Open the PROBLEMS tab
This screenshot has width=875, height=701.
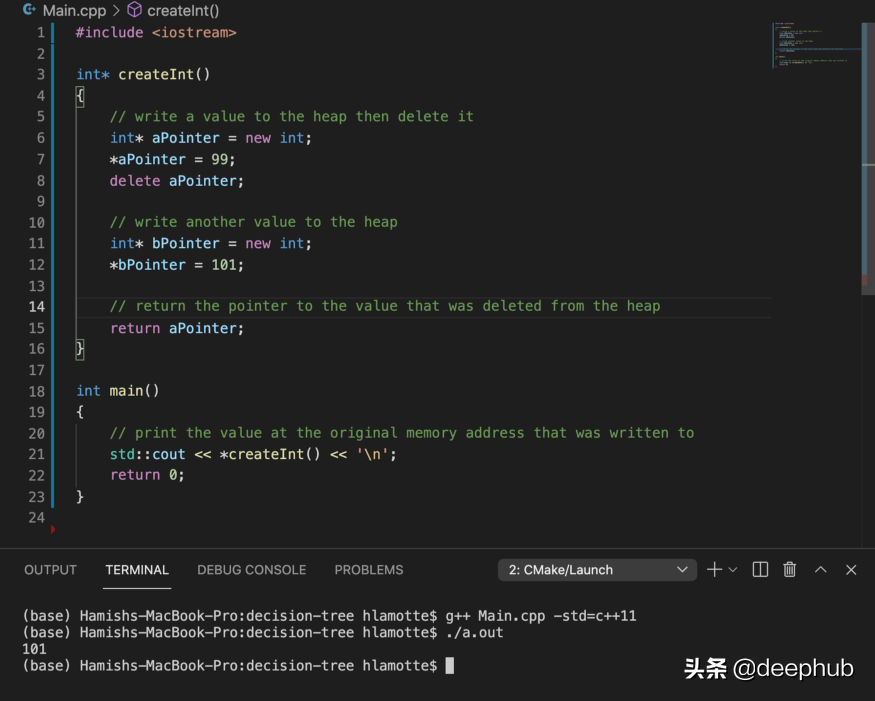click(369, 570)
